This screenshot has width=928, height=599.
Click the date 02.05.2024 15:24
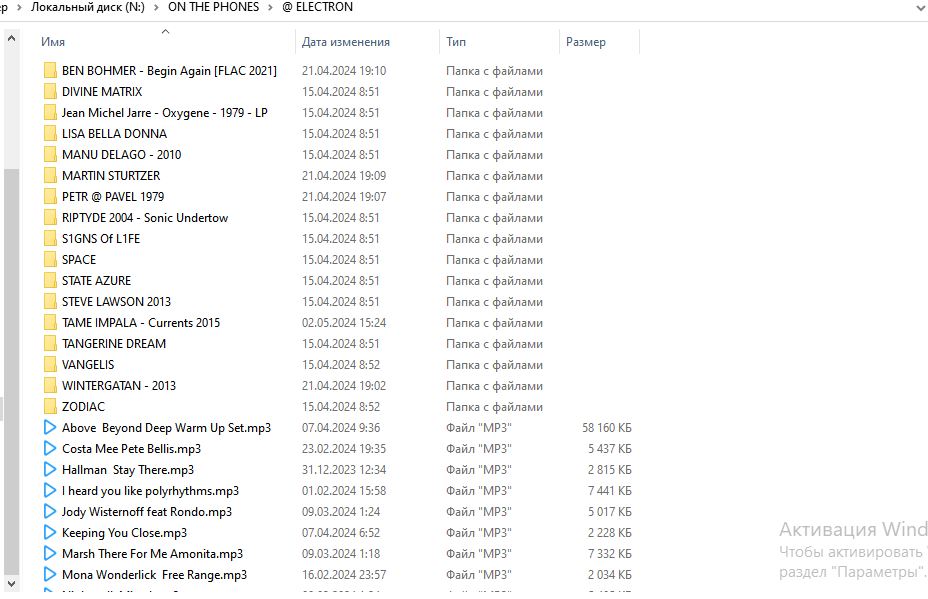point(344,323)
